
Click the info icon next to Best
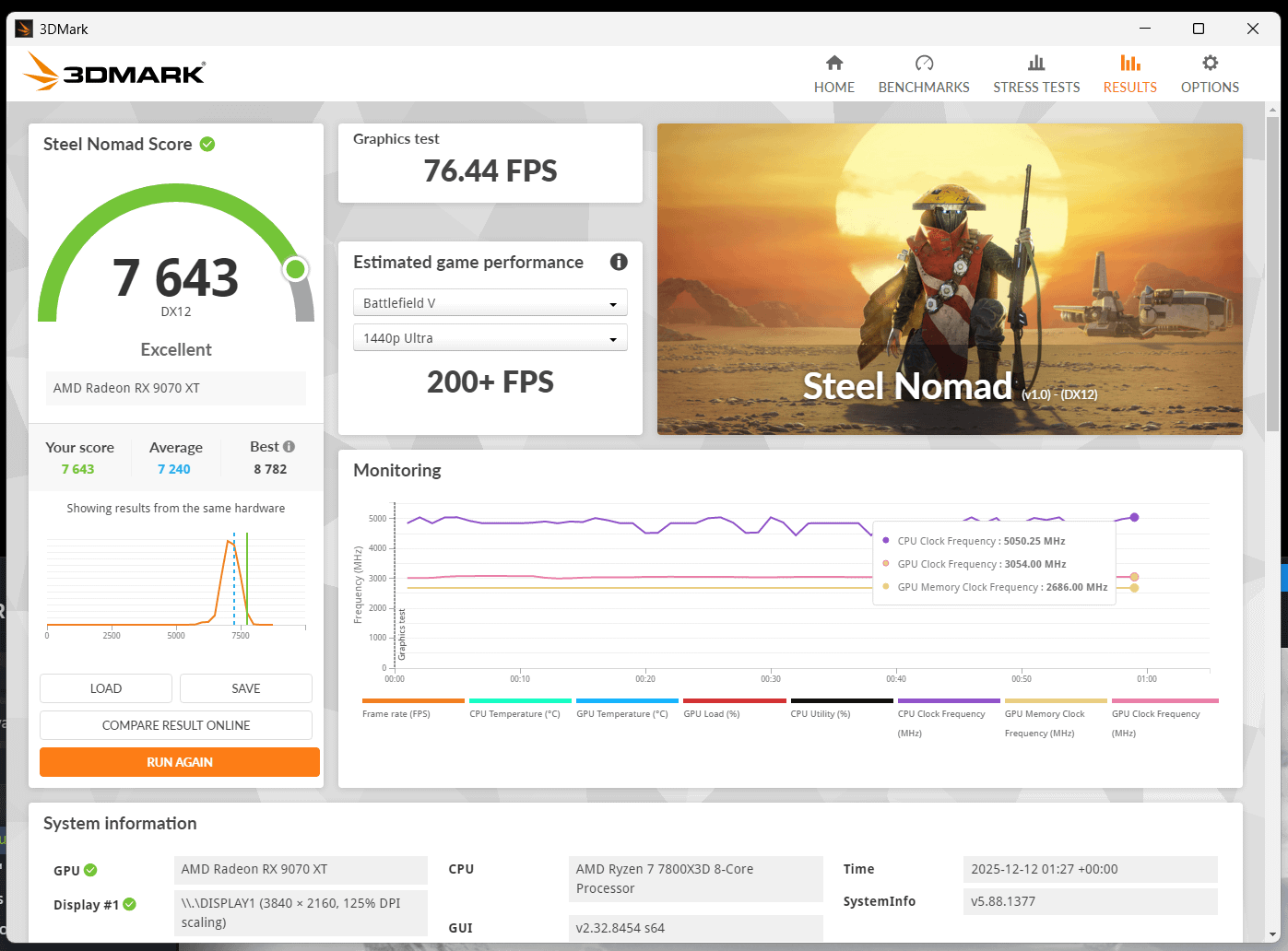[x=289, y=446]
